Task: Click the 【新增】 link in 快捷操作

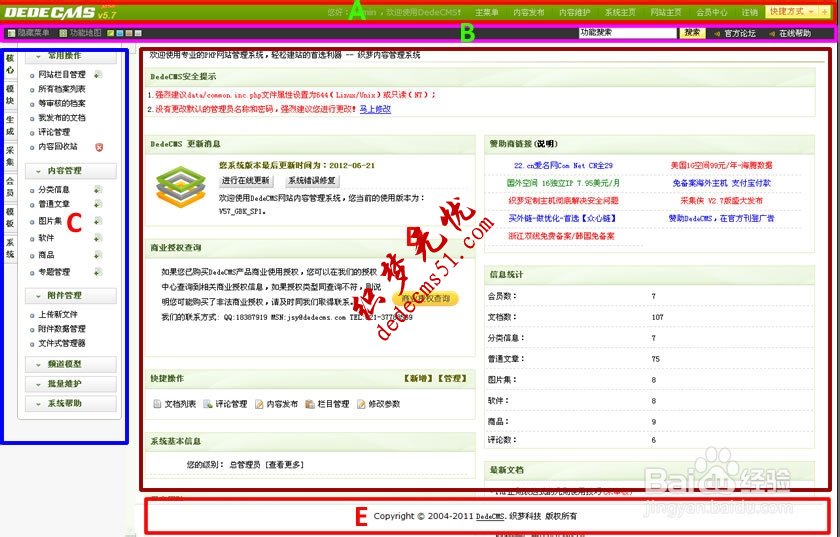Action: tap(419, 378)
